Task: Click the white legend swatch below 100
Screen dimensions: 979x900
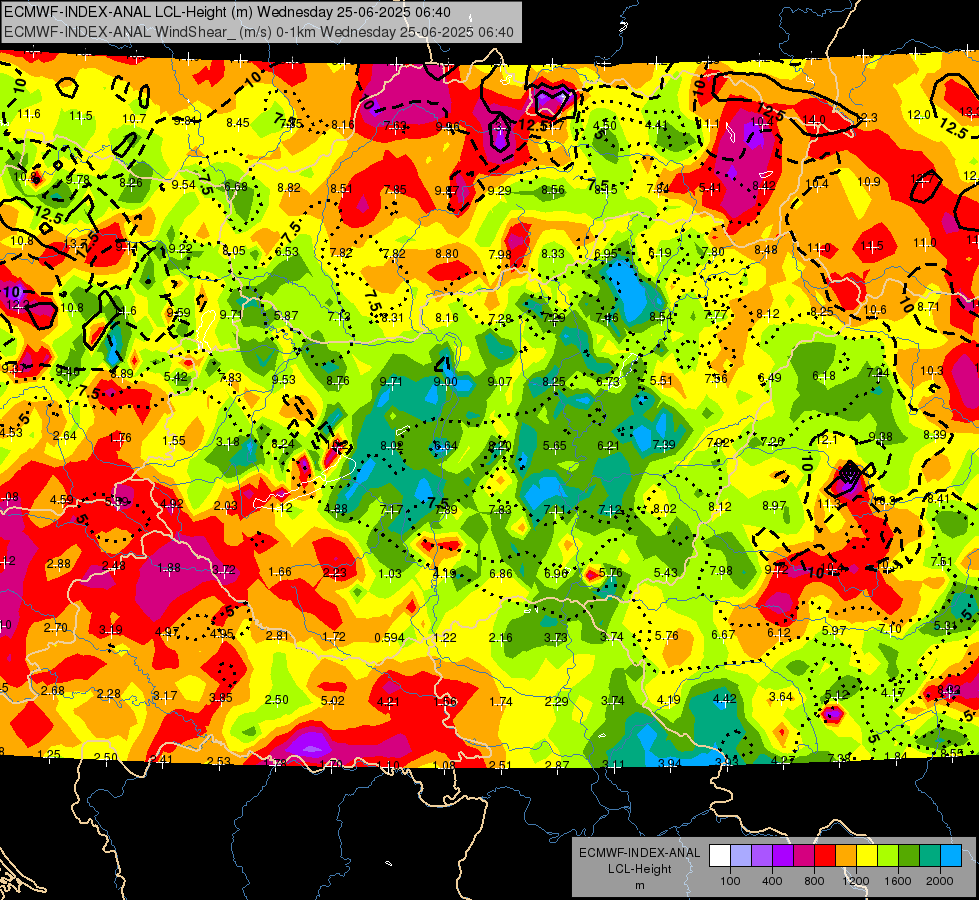Action: [x=720, y=856]
